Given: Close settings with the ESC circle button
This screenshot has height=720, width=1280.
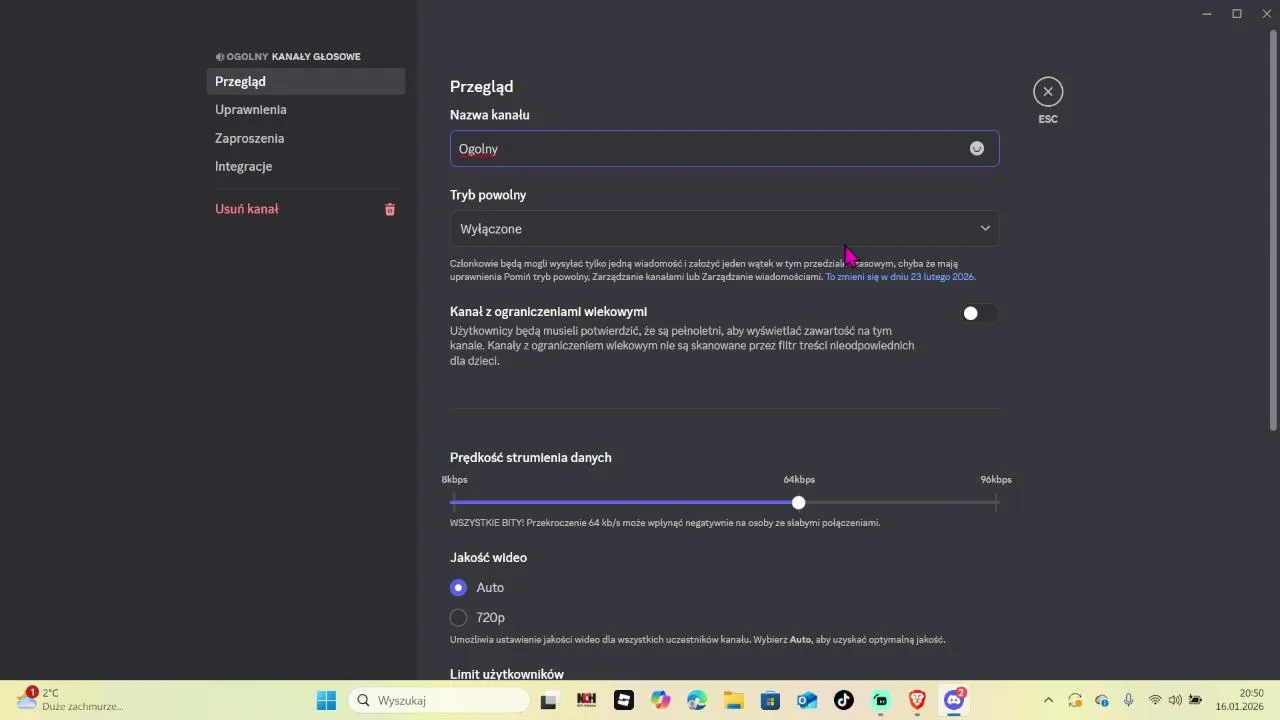Looking at the screenshot, I should tap(1048, 92).
